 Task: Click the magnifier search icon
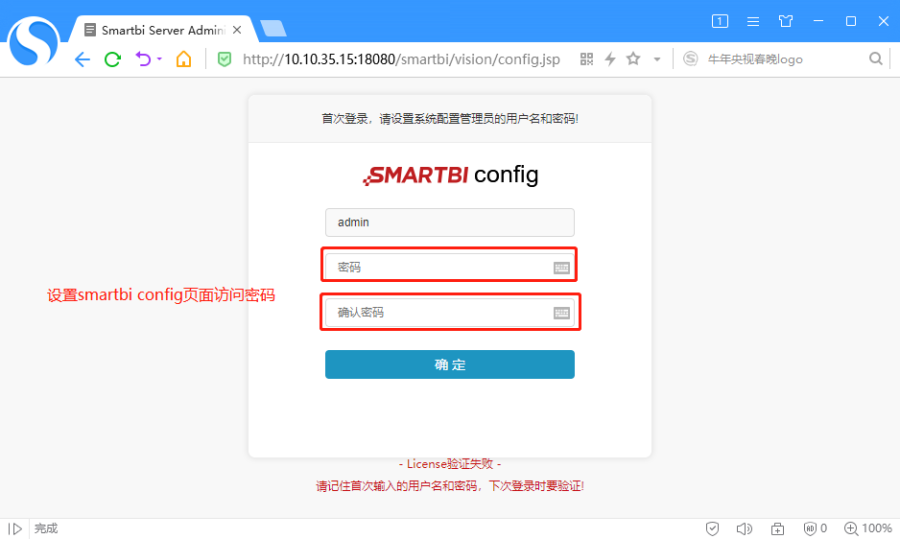point(875,59)
